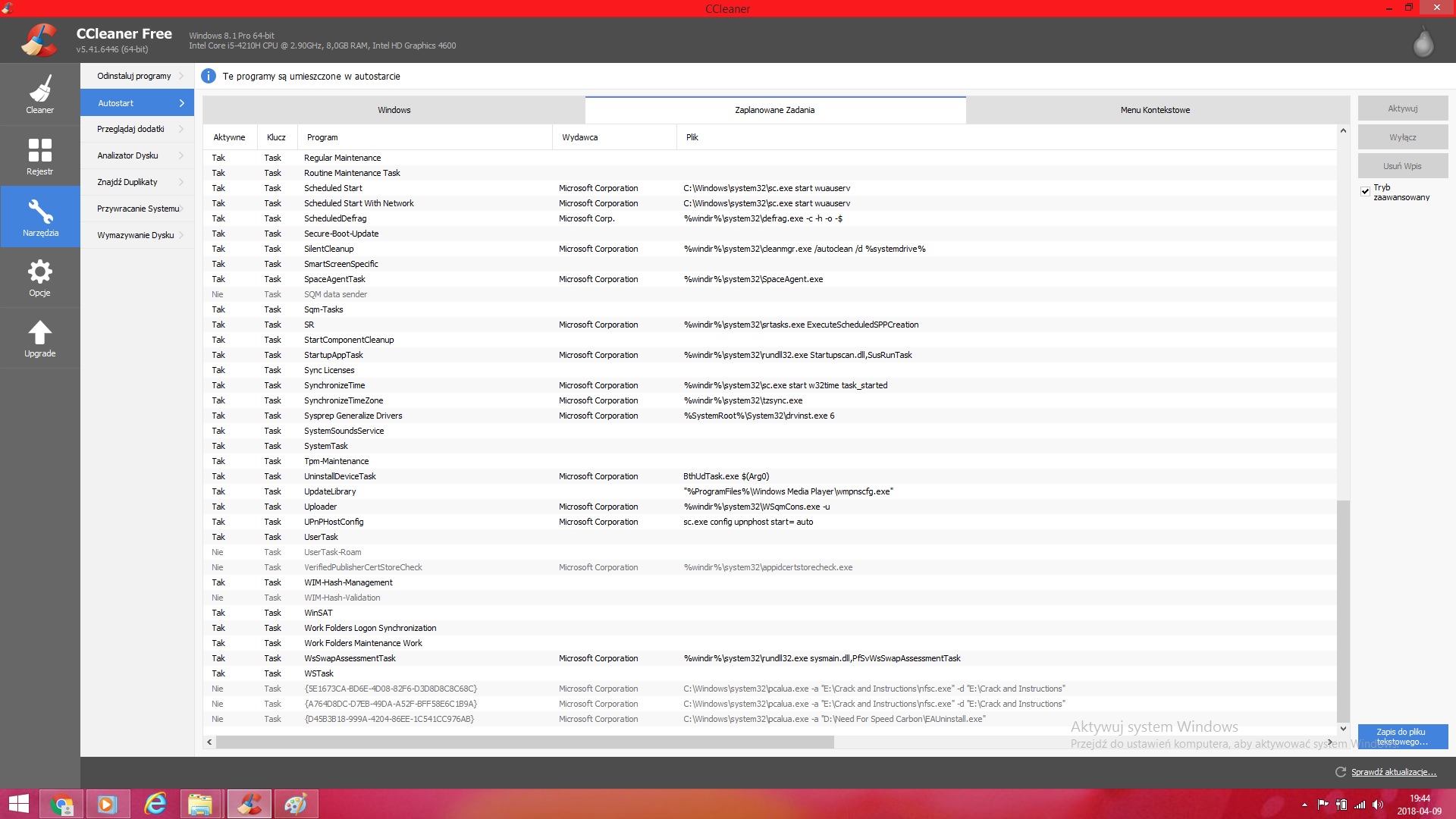Open Analizator Dysku section
The width and height of the screenshot is (1456, 819).
click(x=137, y=155)
